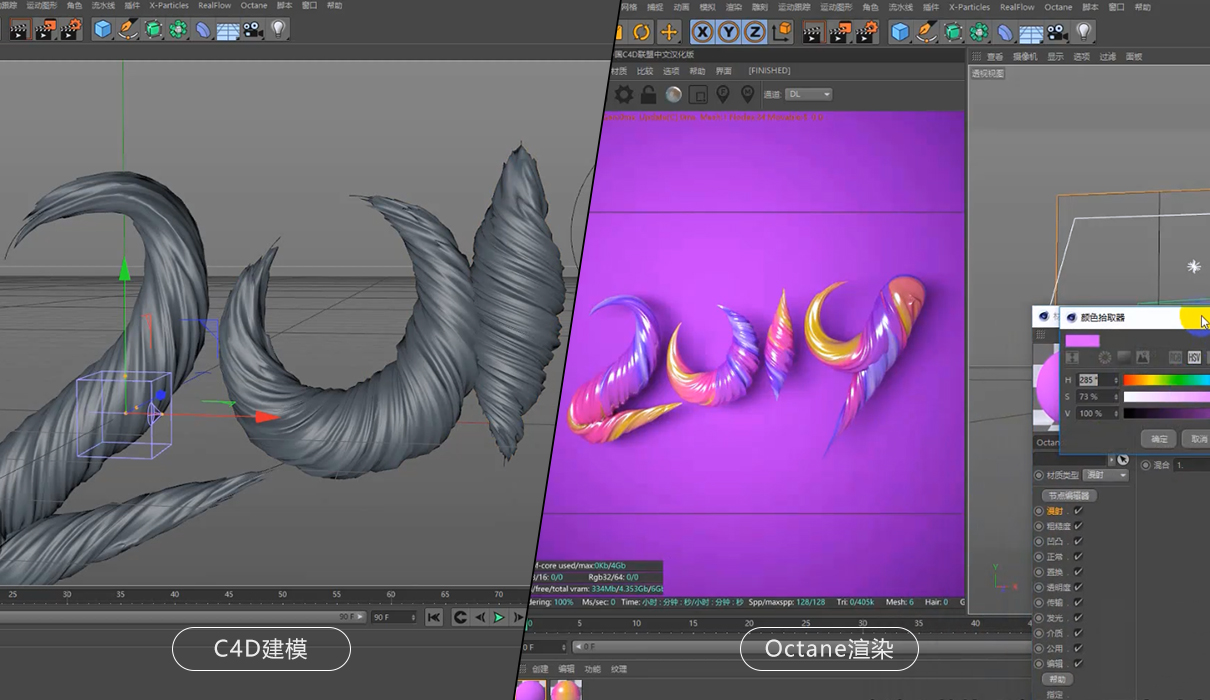
Task: Click the rainbow Hue slider
Action: point(1166,380)
